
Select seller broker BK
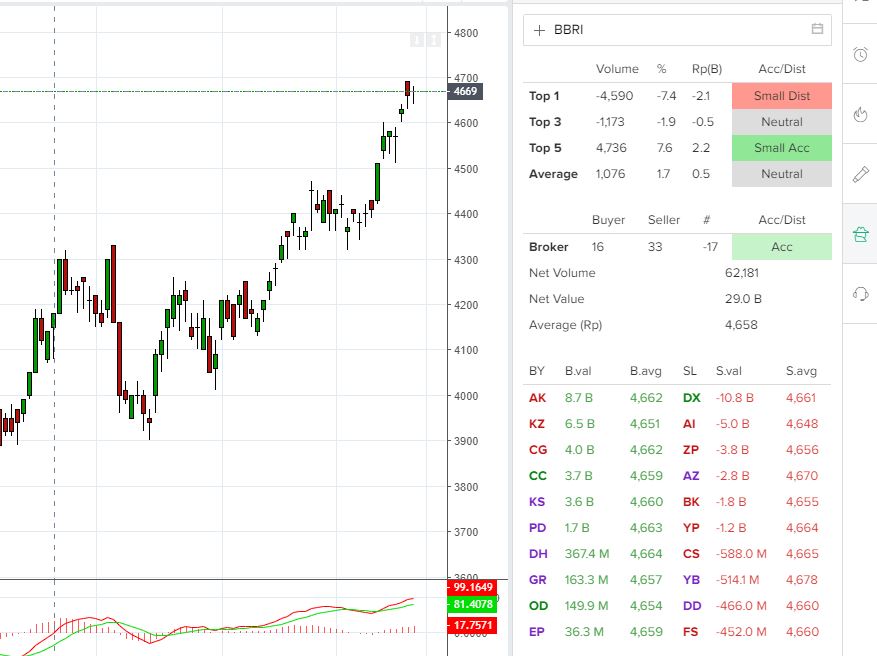coord(691,502)
